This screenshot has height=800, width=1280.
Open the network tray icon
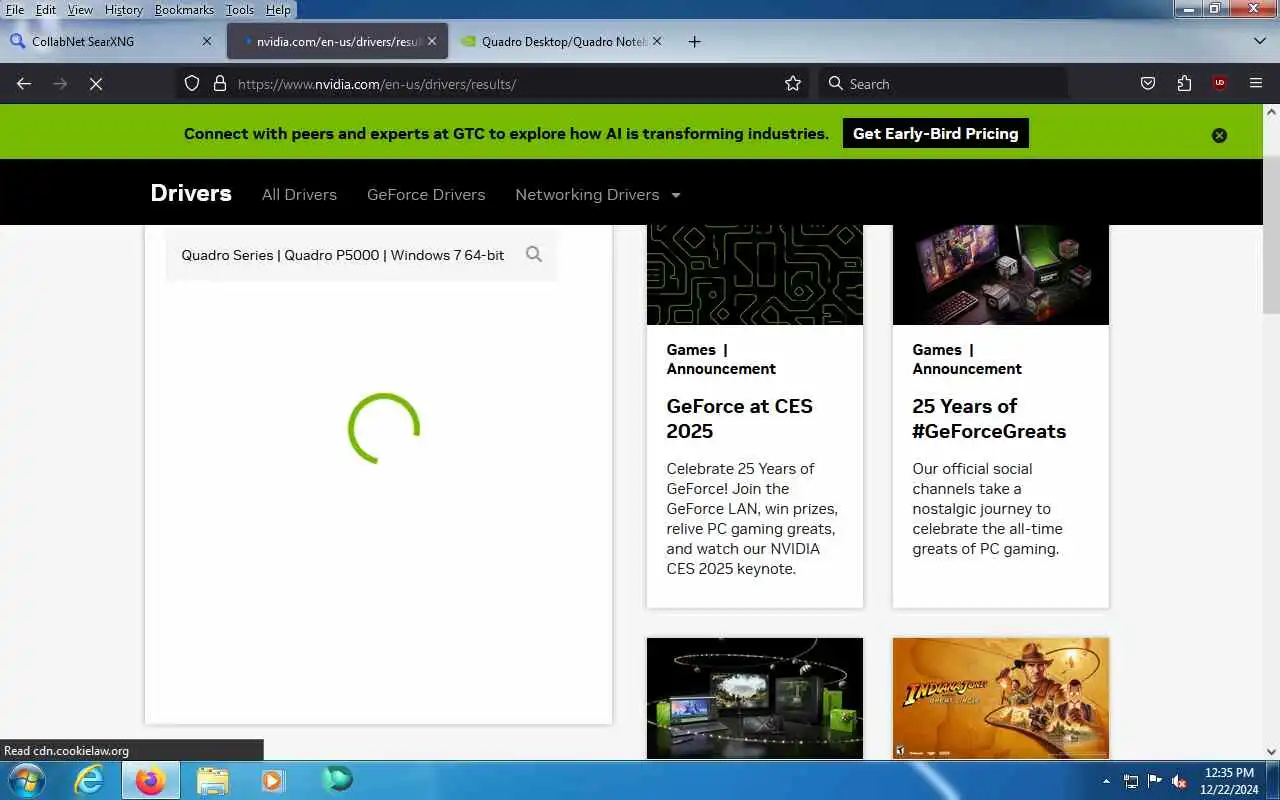click(x=1131, y=781)
